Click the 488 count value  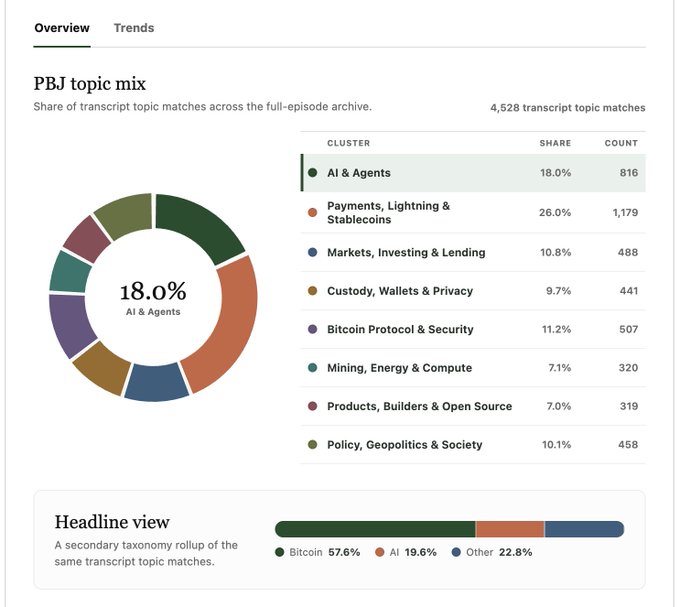click(x=628, y=252)
